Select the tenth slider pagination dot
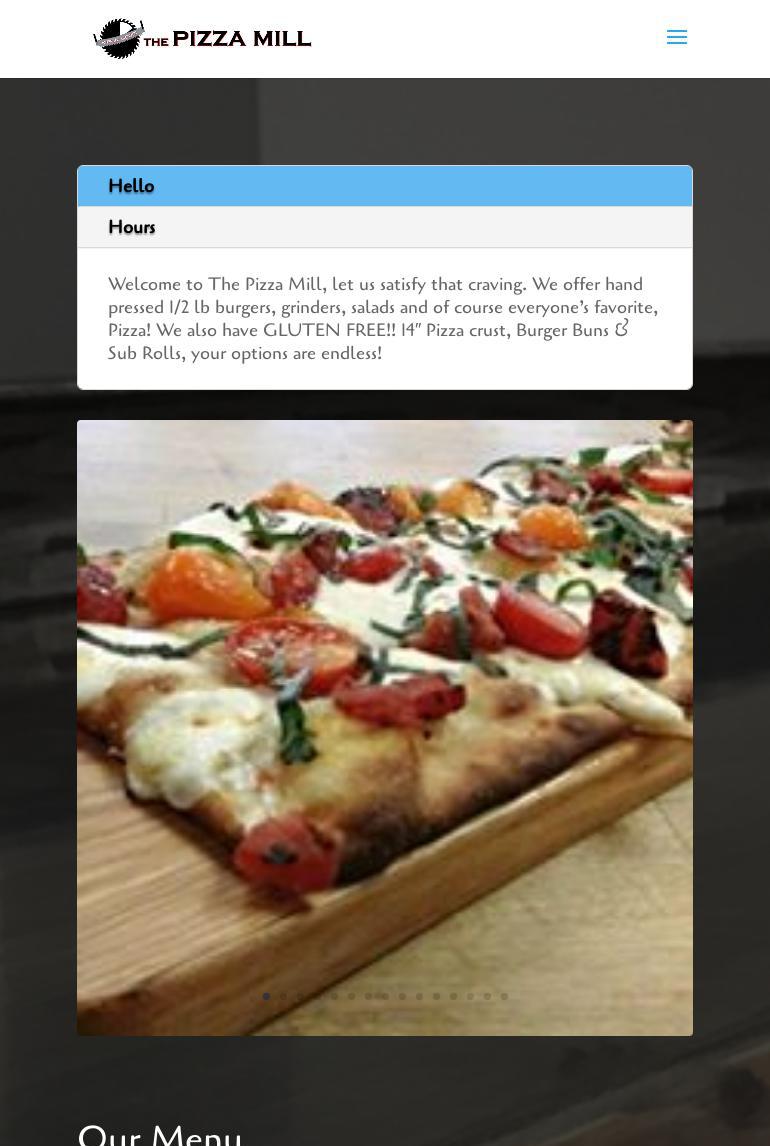Screen dimensions: 770x1146 [x=419, y=995]
